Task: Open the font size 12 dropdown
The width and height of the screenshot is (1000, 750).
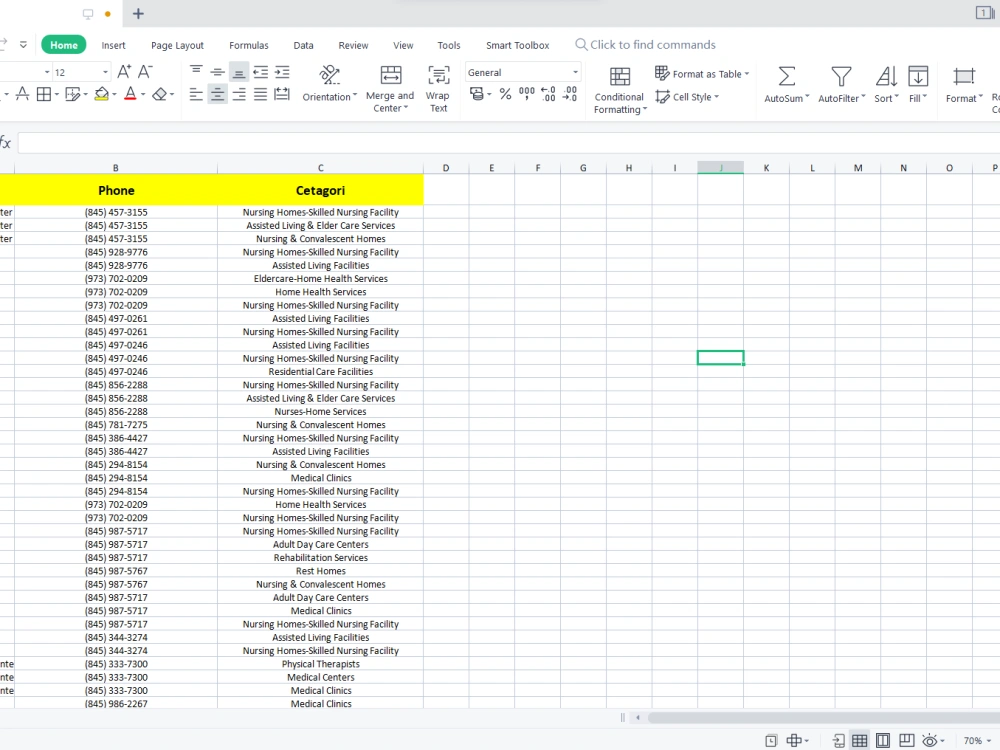Action: [105, 72]
